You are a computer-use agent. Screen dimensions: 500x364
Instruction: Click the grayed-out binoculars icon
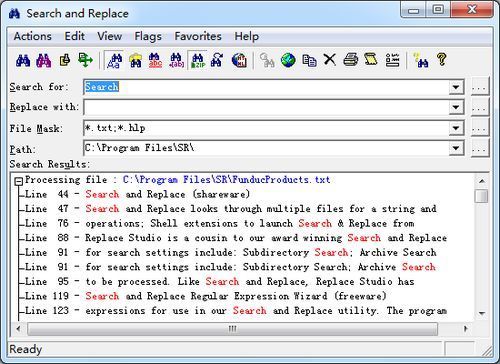(267, 60)
